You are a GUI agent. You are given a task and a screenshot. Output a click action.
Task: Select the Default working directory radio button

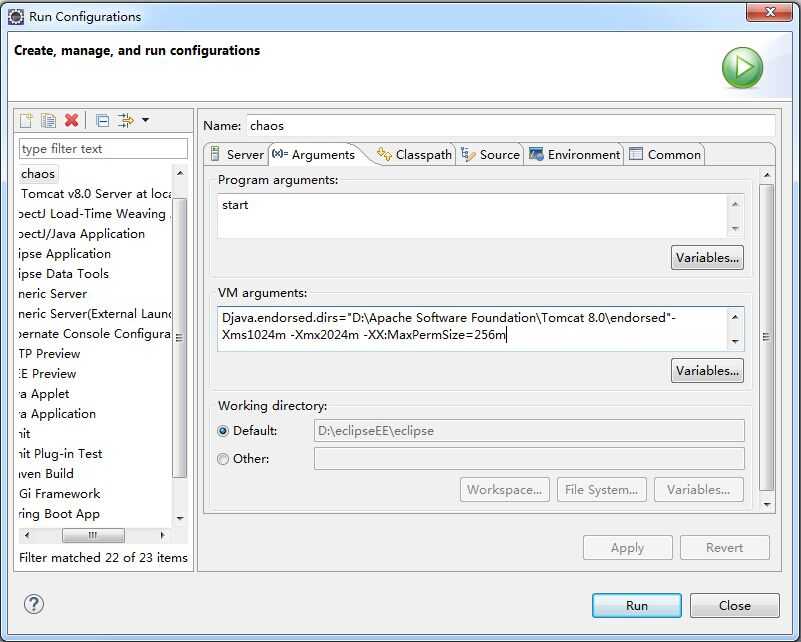coord(223,431)
